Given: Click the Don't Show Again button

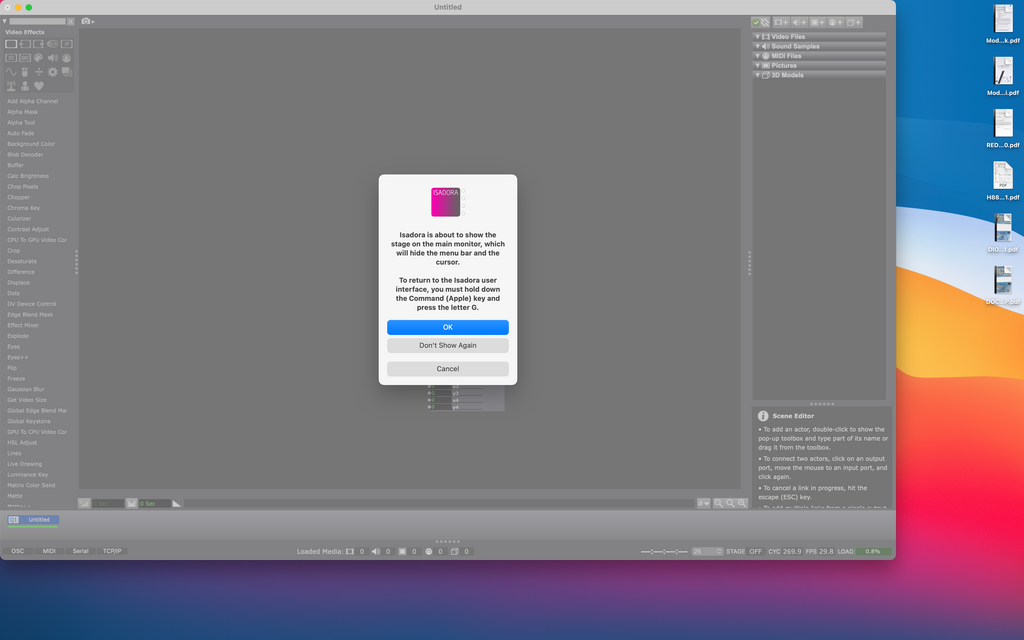Looking at the screenshot, I should click(448, 345).
